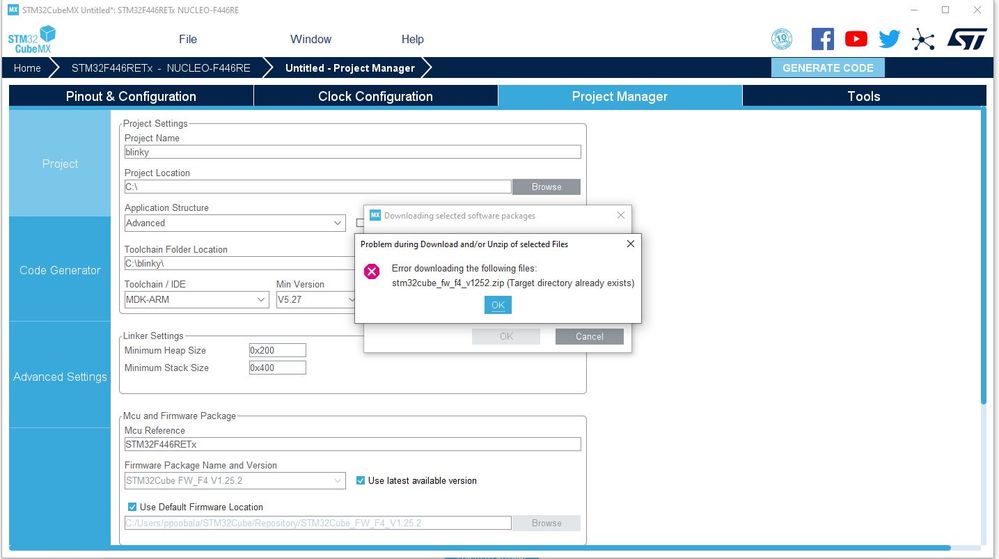
Task: Click the Project Location field
Action: (x=318, y=187)
